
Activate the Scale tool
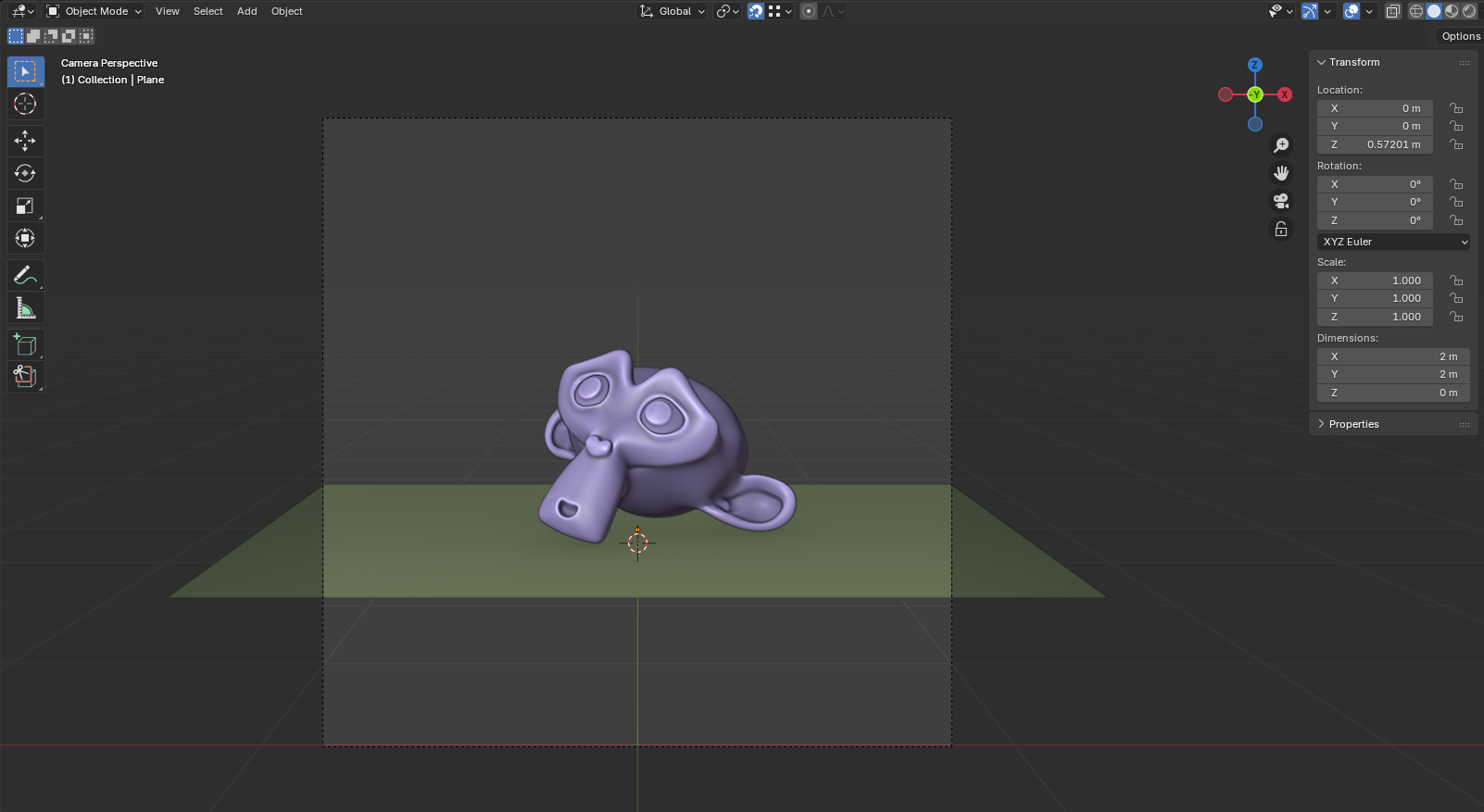[x=25, y=206]
